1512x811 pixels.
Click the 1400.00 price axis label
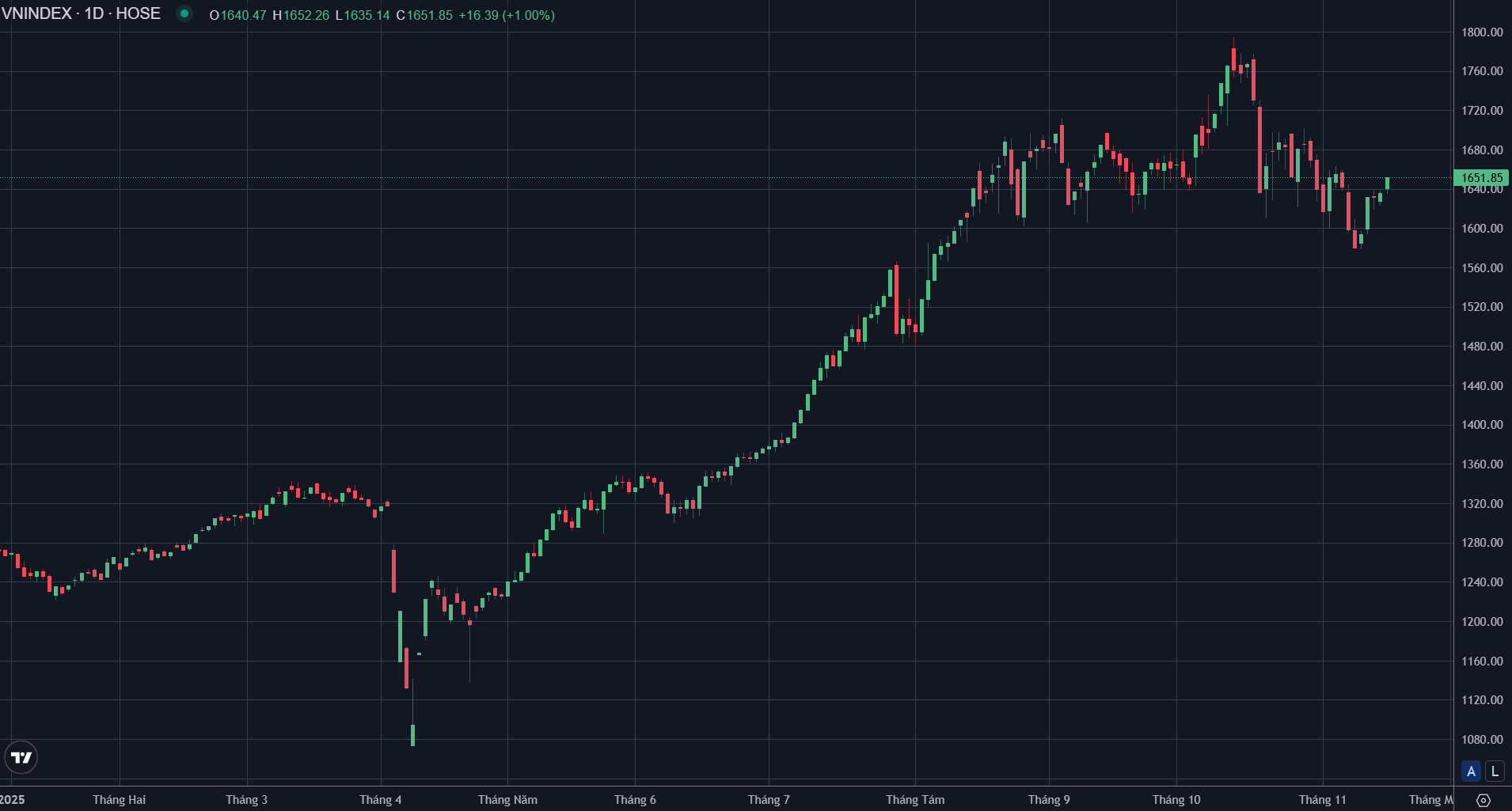click(x=1482, y=425)
